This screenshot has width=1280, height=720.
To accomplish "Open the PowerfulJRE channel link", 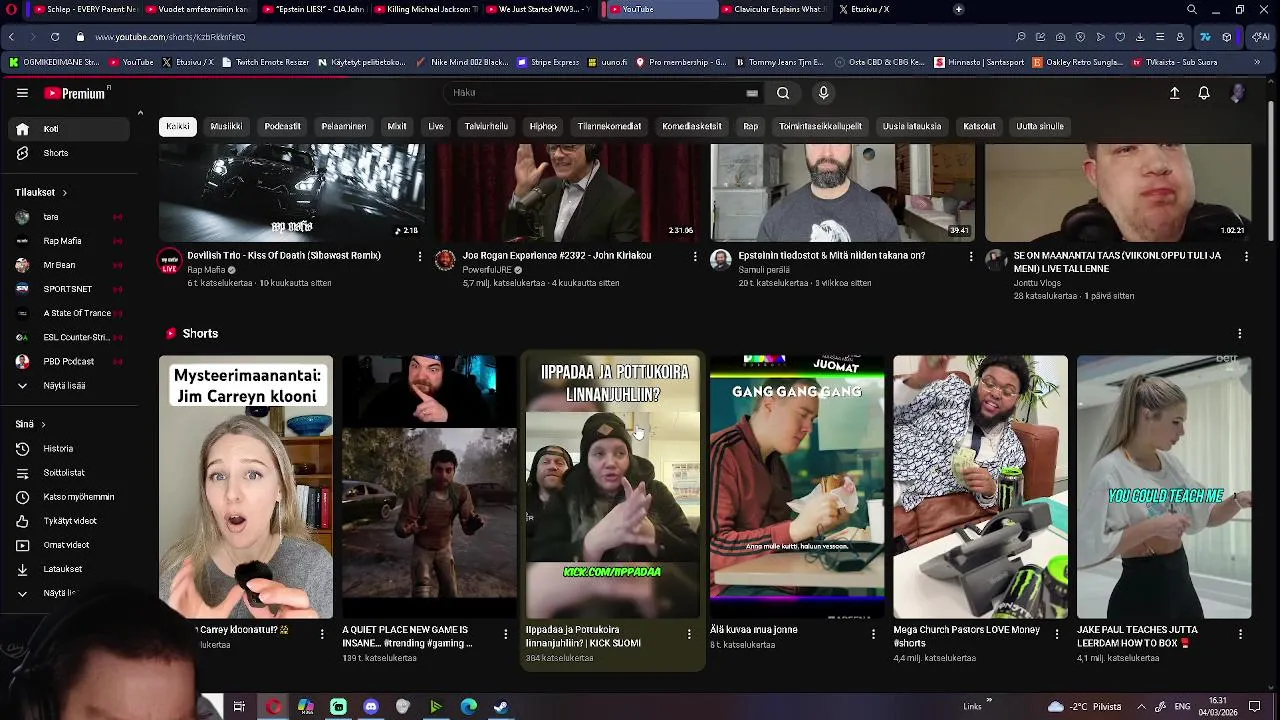I will tap(488, 270).
